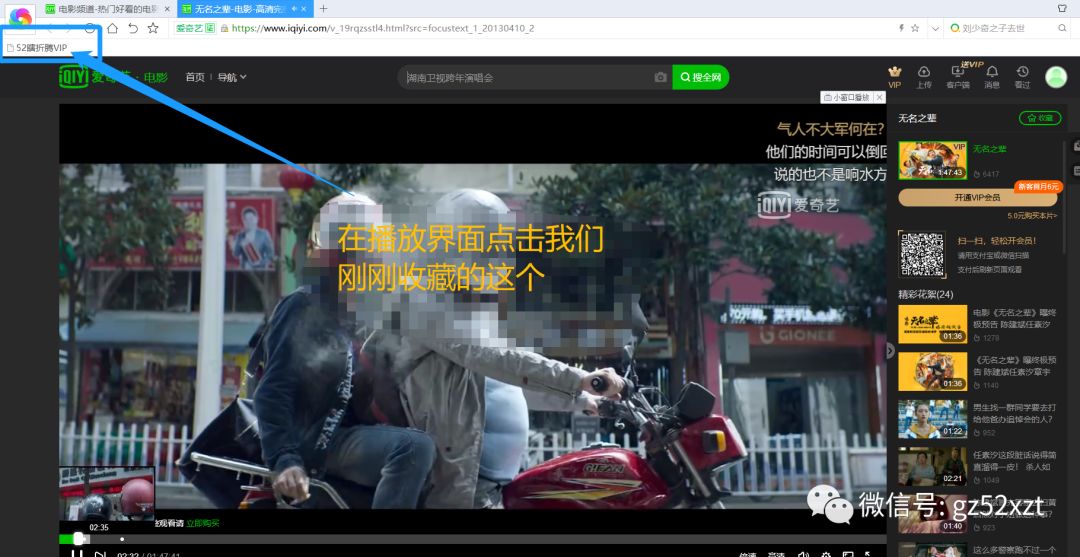Screen dimensions: 1080x557
Task: Play the 02:21 任素汐 clip
Action: 933,467
